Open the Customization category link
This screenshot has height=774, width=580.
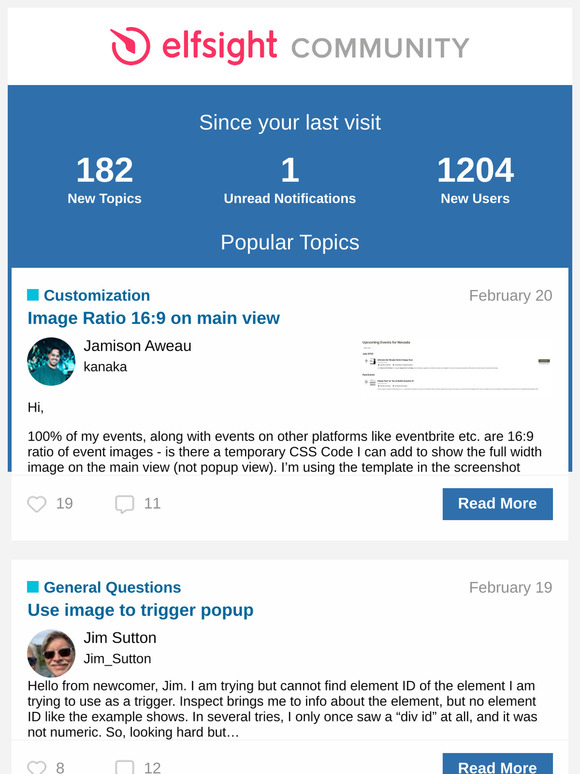click(97, 295)
